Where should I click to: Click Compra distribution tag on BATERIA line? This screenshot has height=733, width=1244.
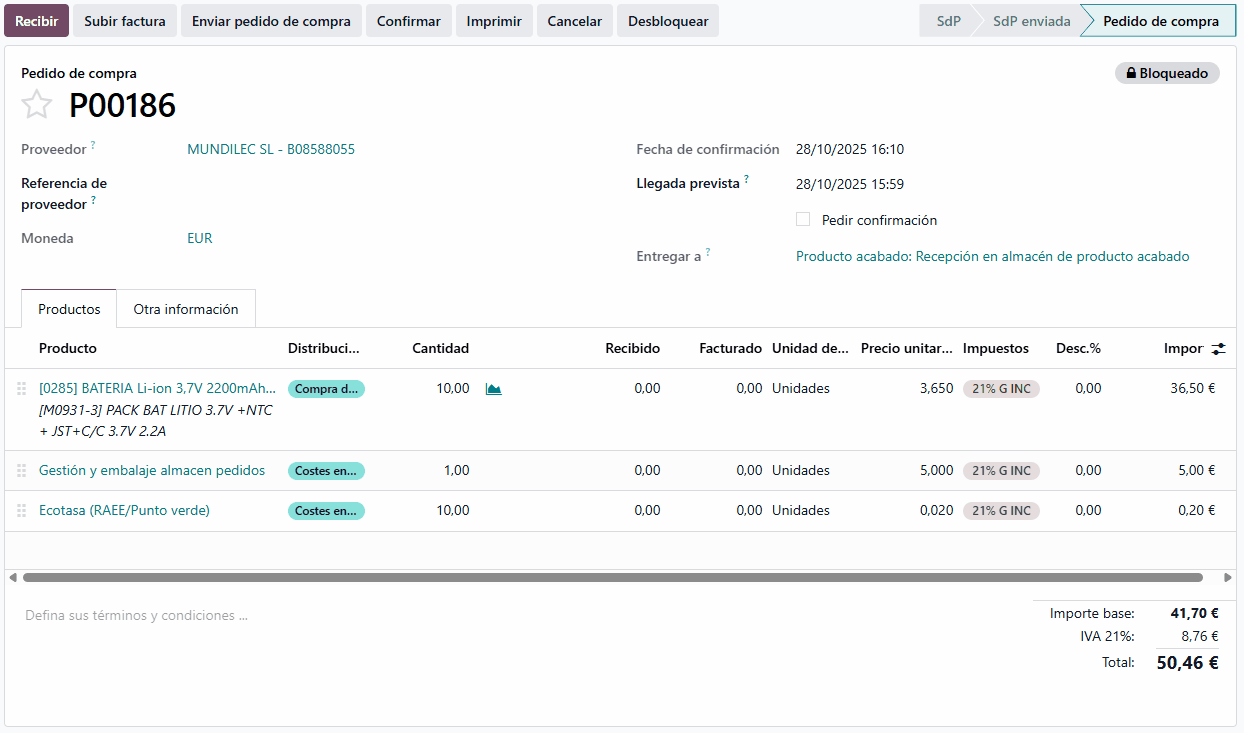(326, 389)
